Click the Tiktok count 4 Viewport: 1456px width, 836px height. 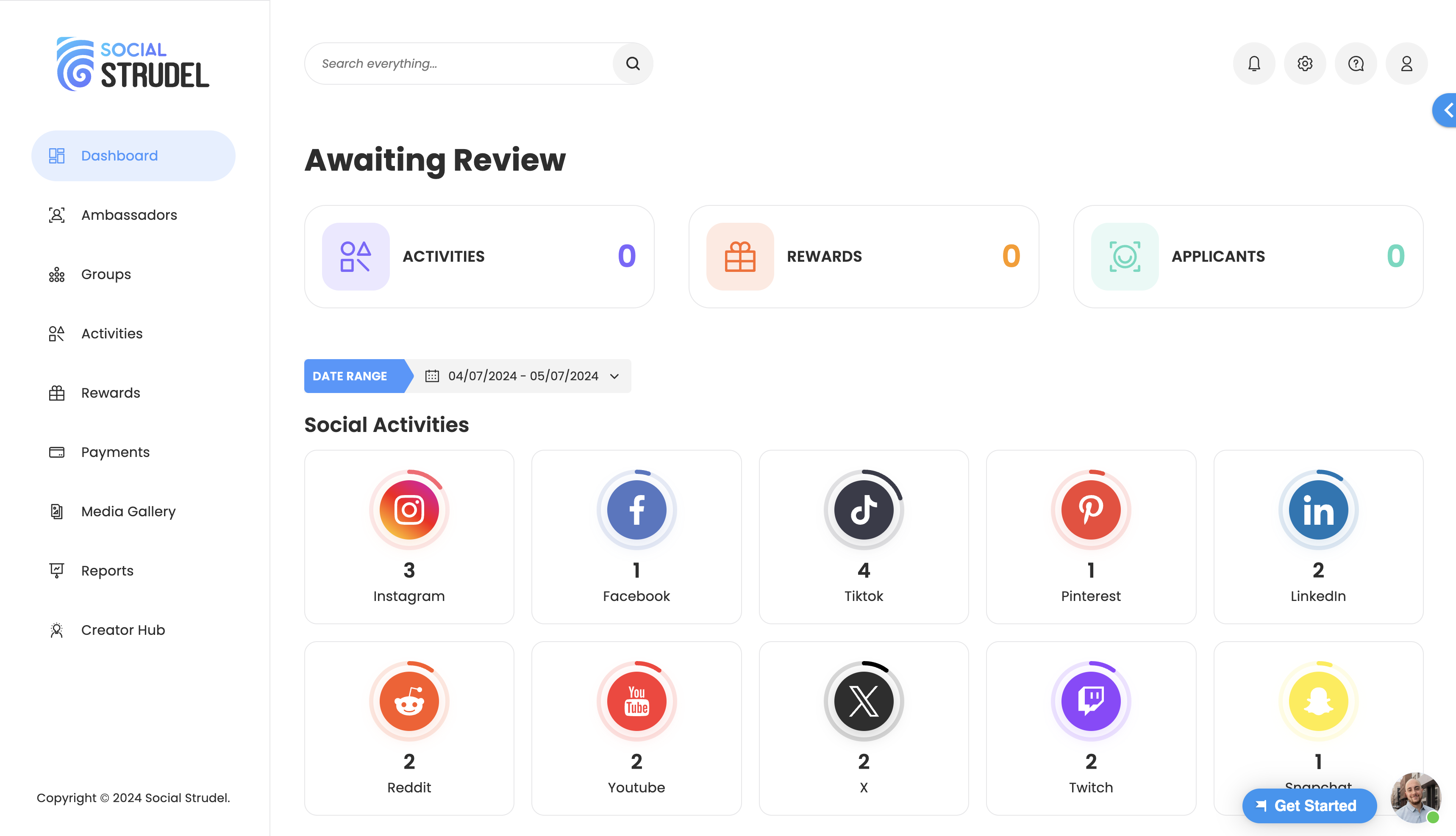(864, 570)
